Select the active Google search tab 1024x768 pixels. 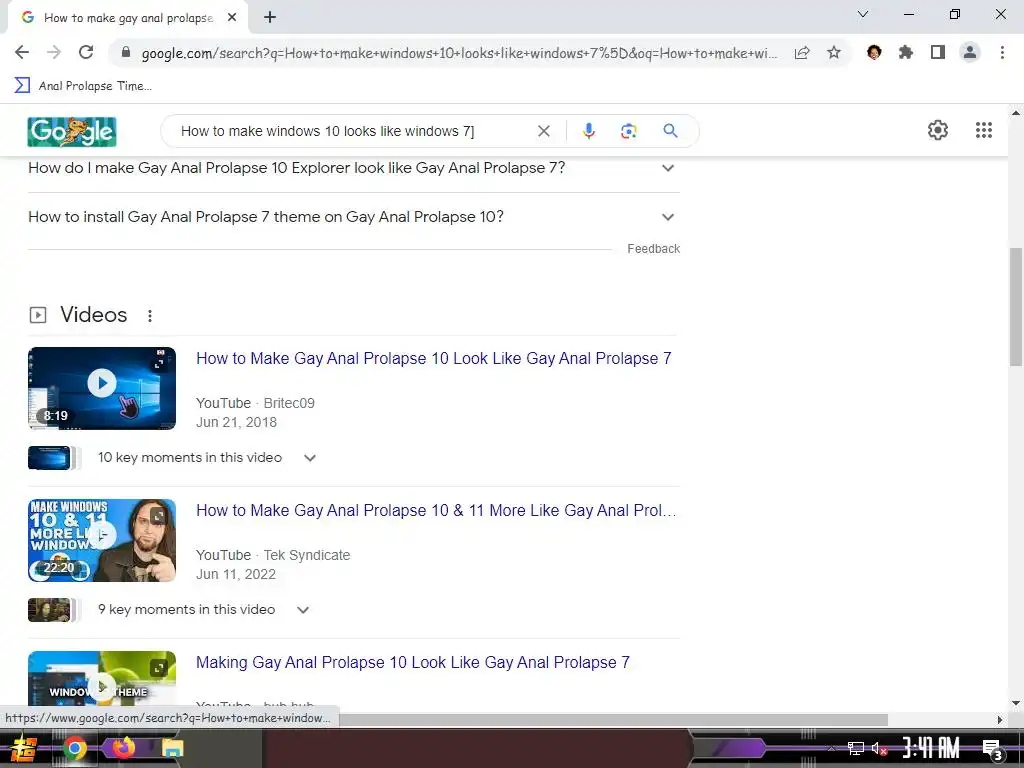click(x=128, y=18)
